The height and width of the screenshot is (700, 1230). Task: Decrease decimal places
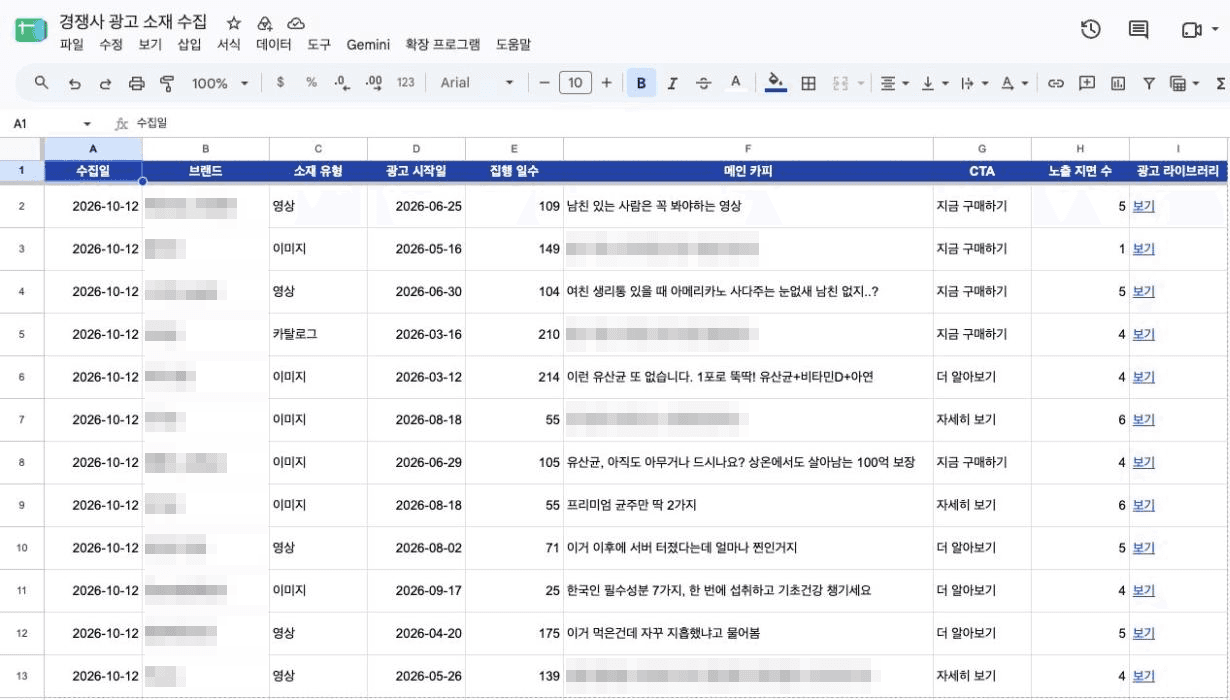click(342, 83)
